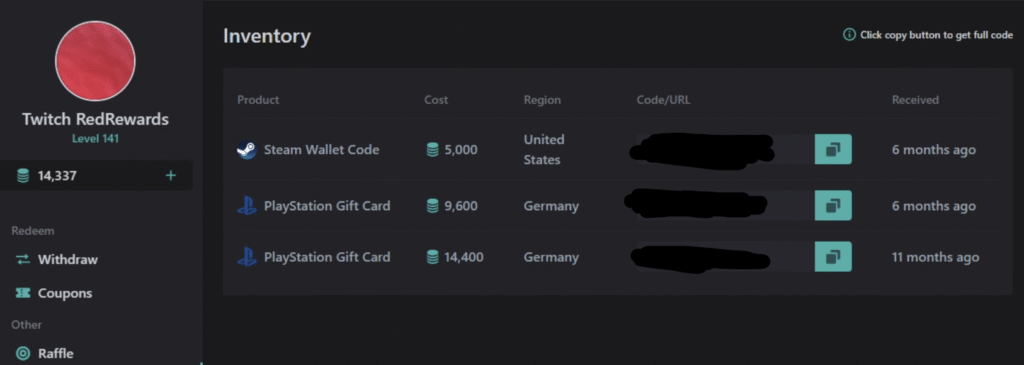Click the red profile avatar
The image size is (1024, 365).
click(95, 61)
